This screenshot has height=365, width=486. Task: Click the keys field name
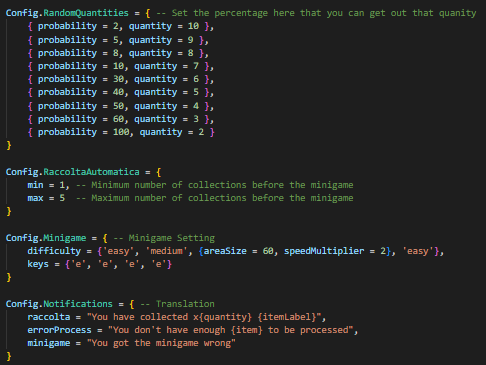tap(38, 264)
